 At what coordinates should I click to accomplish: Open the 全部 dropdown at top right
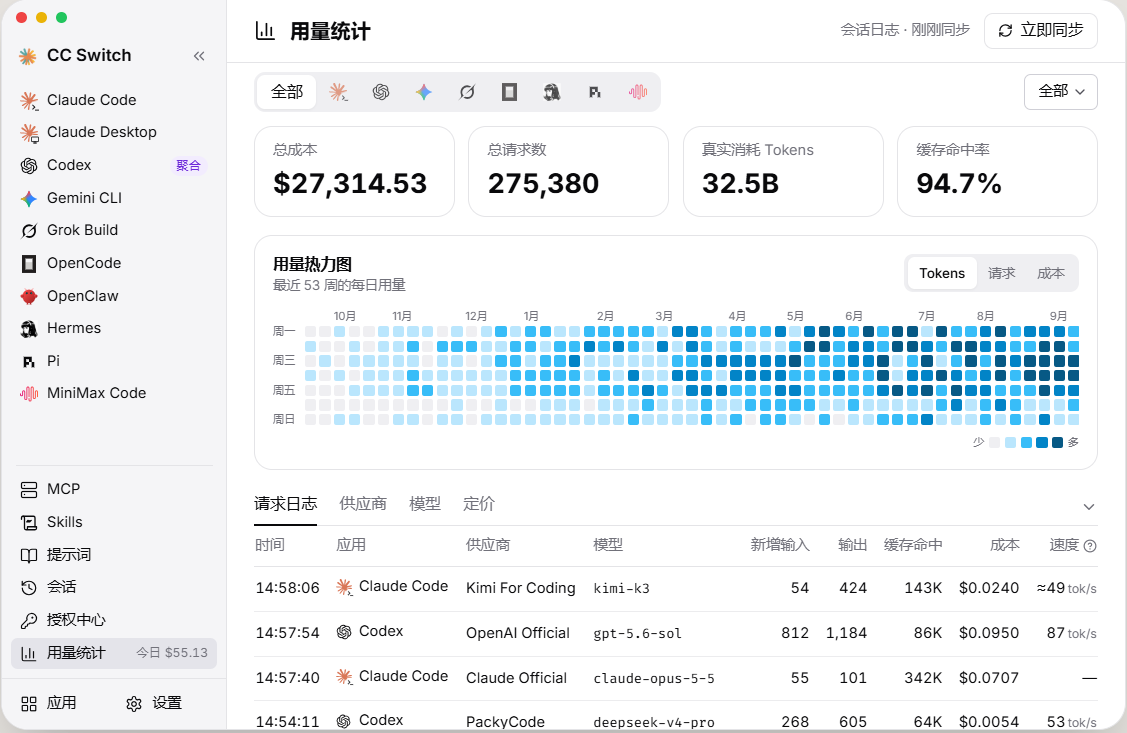[1060, 92]
